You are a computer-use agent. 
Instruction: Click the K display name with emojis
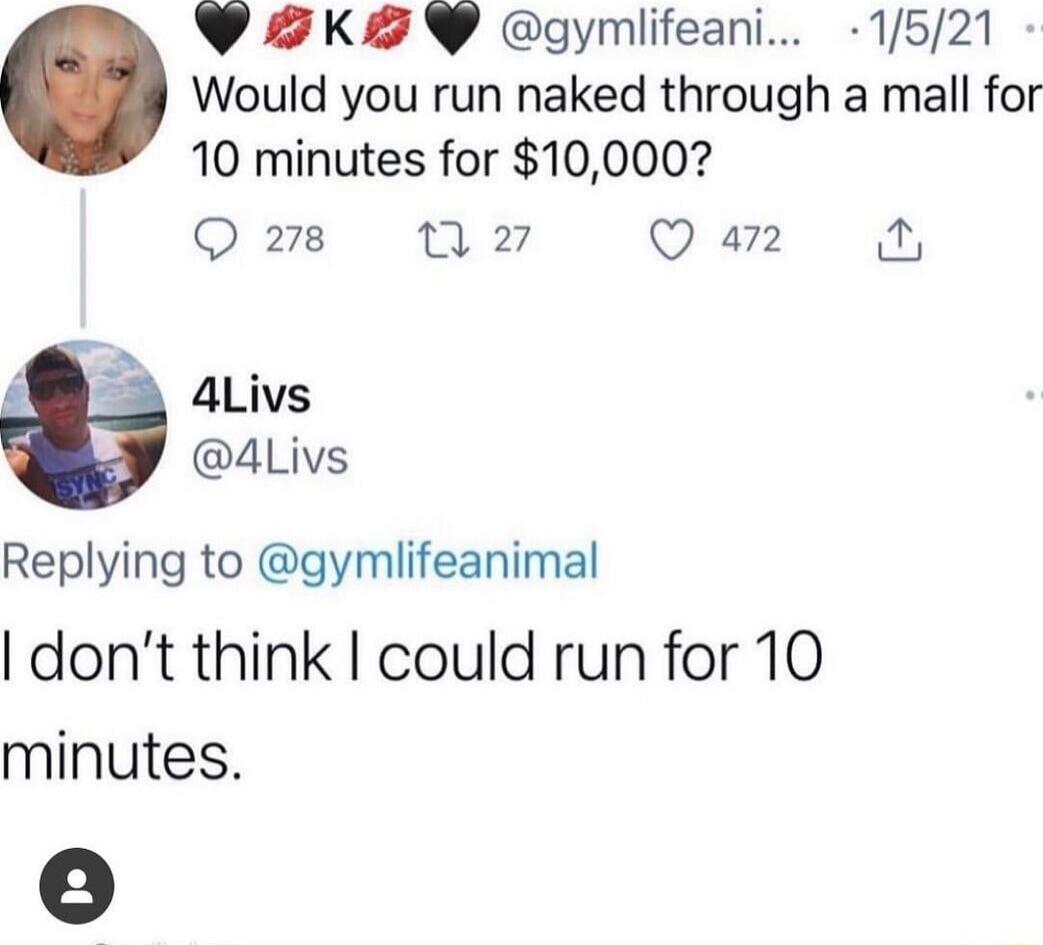click(336, 31)
